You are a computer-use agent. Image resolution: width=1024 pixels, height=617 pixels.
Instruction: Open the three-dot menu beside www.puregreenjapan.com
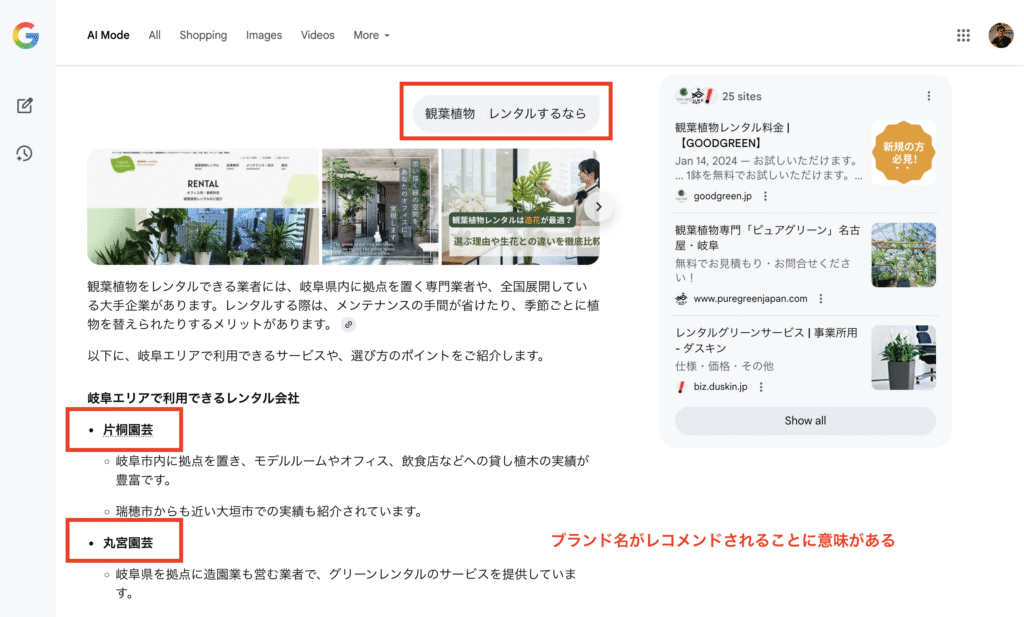point(821,299)
